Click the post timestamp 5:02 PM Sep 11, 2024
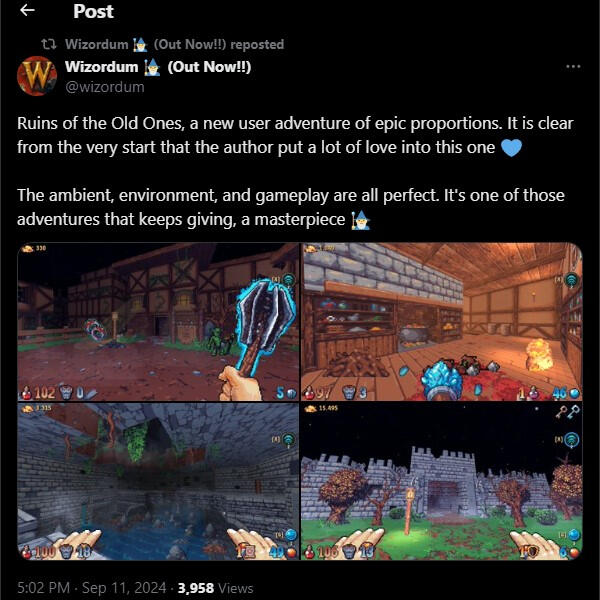This screenshot has height=600, width=600. pos(92,588)
